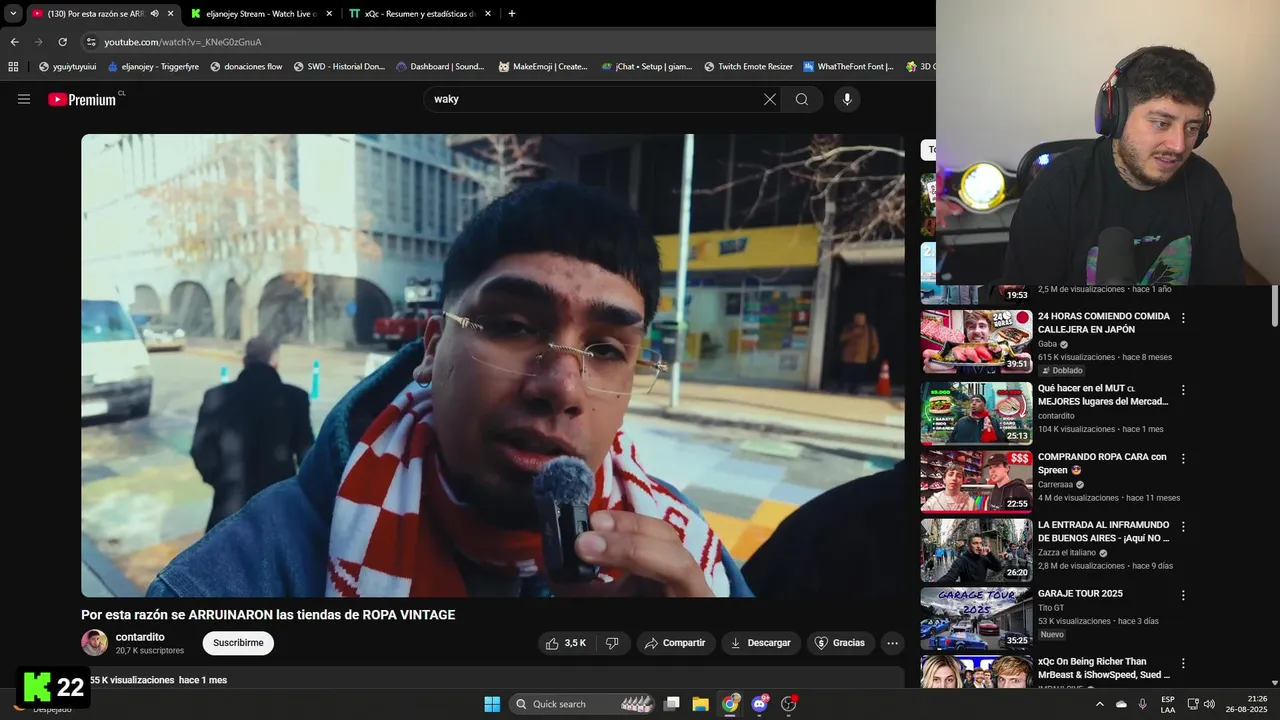Open options for 'COMPRANDO ROPA CARA' video
Image resolution: width=1280 pixels, height=720 pixels.
tap(1183, 458)
